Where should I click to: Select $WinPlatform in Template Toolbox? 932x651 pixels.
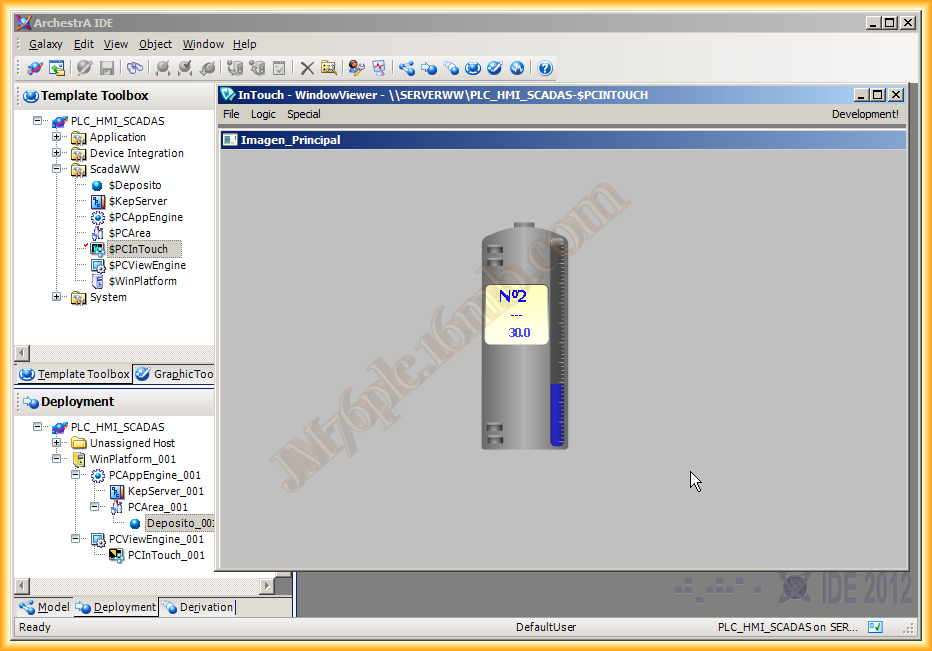142,281
